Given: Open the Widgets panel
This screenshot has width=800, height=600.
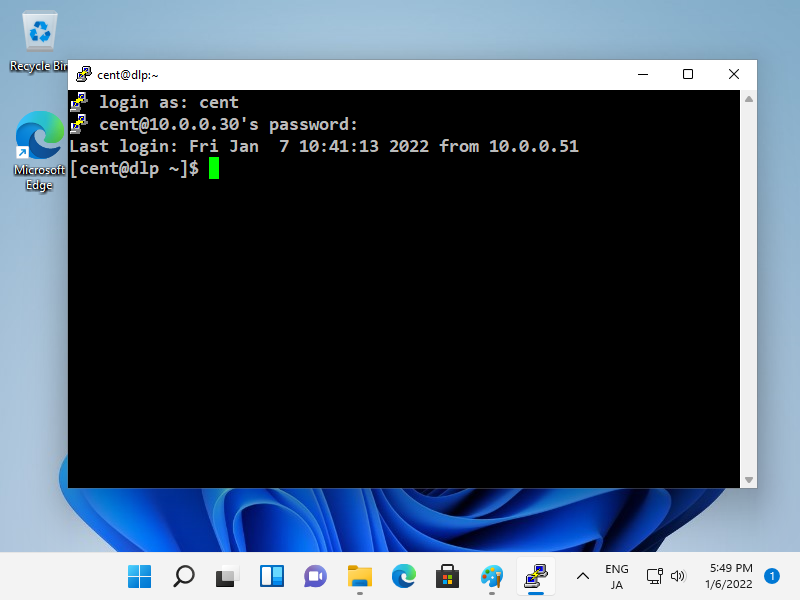Looking at the screenshot, I should point(271,576).
